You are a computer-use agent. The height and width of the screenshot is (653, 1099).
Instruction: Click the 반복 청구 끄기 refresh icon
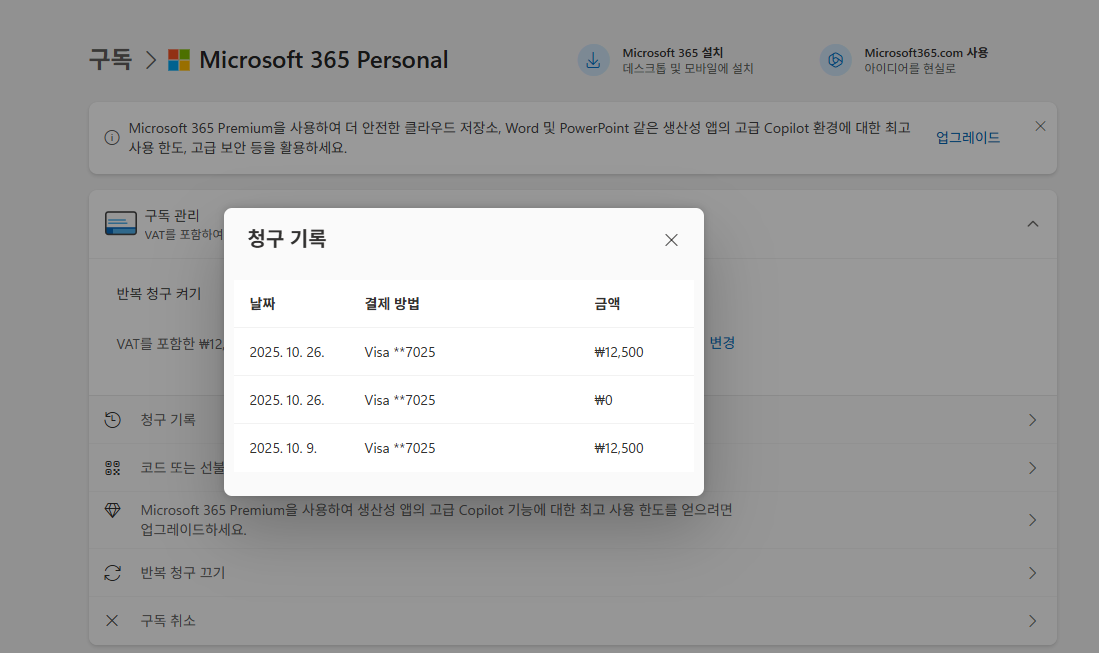[x=112, y=573]
